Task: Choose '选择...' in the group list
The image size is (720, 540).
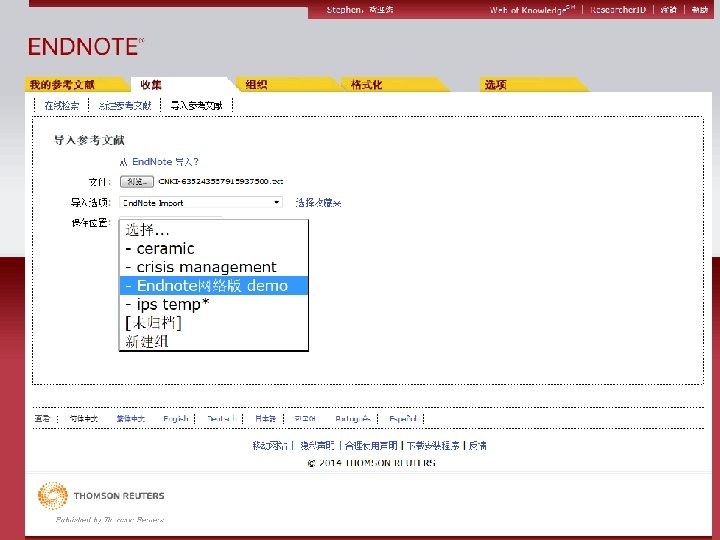Action: pyautogui.click(x=214, y=230)
